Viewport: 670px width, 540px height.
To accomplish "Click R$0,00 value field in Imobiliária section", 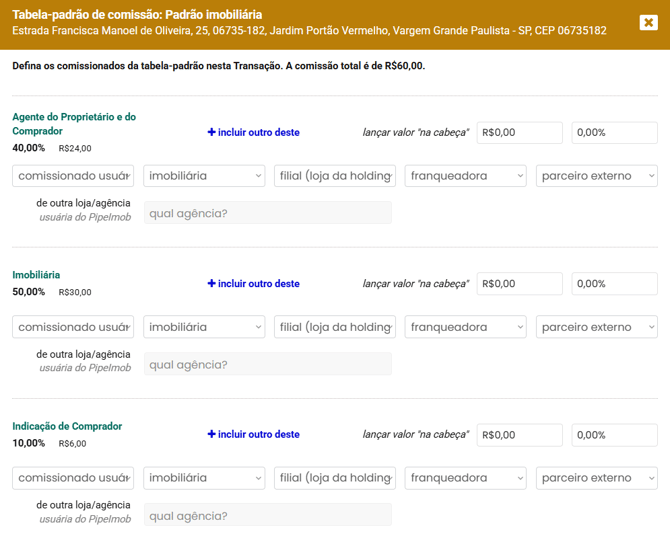I will coord(520,284).
